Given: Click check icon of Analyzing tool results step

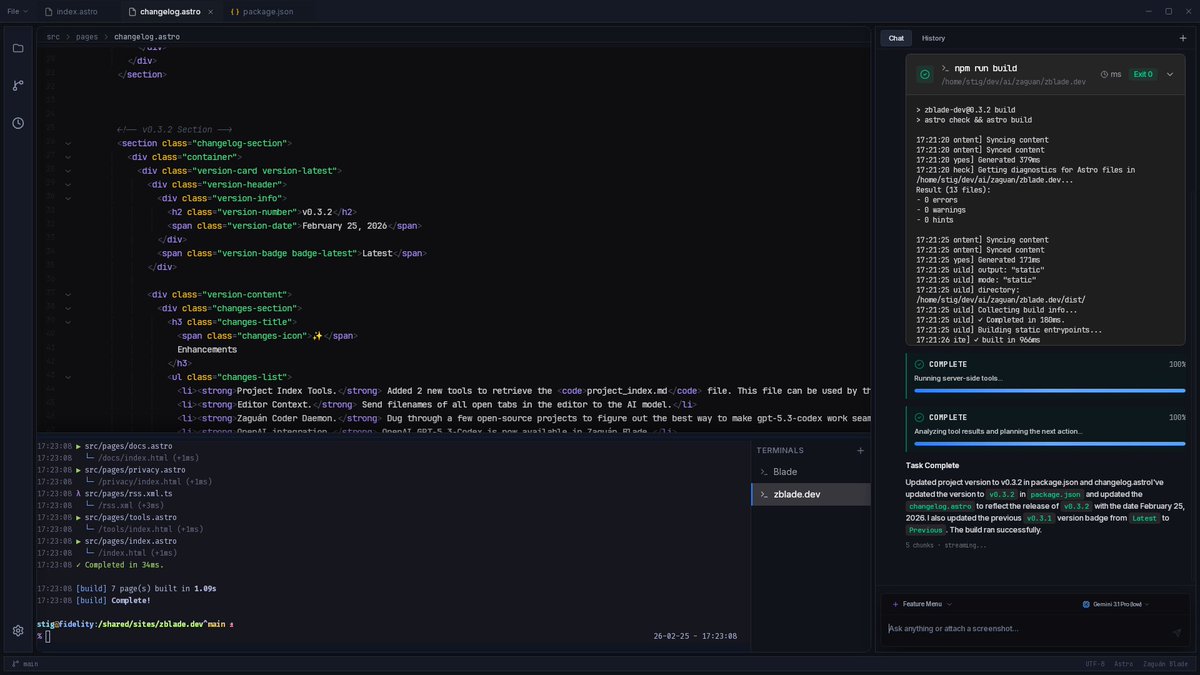Looking at the screenshot, I should coord(919,417).
